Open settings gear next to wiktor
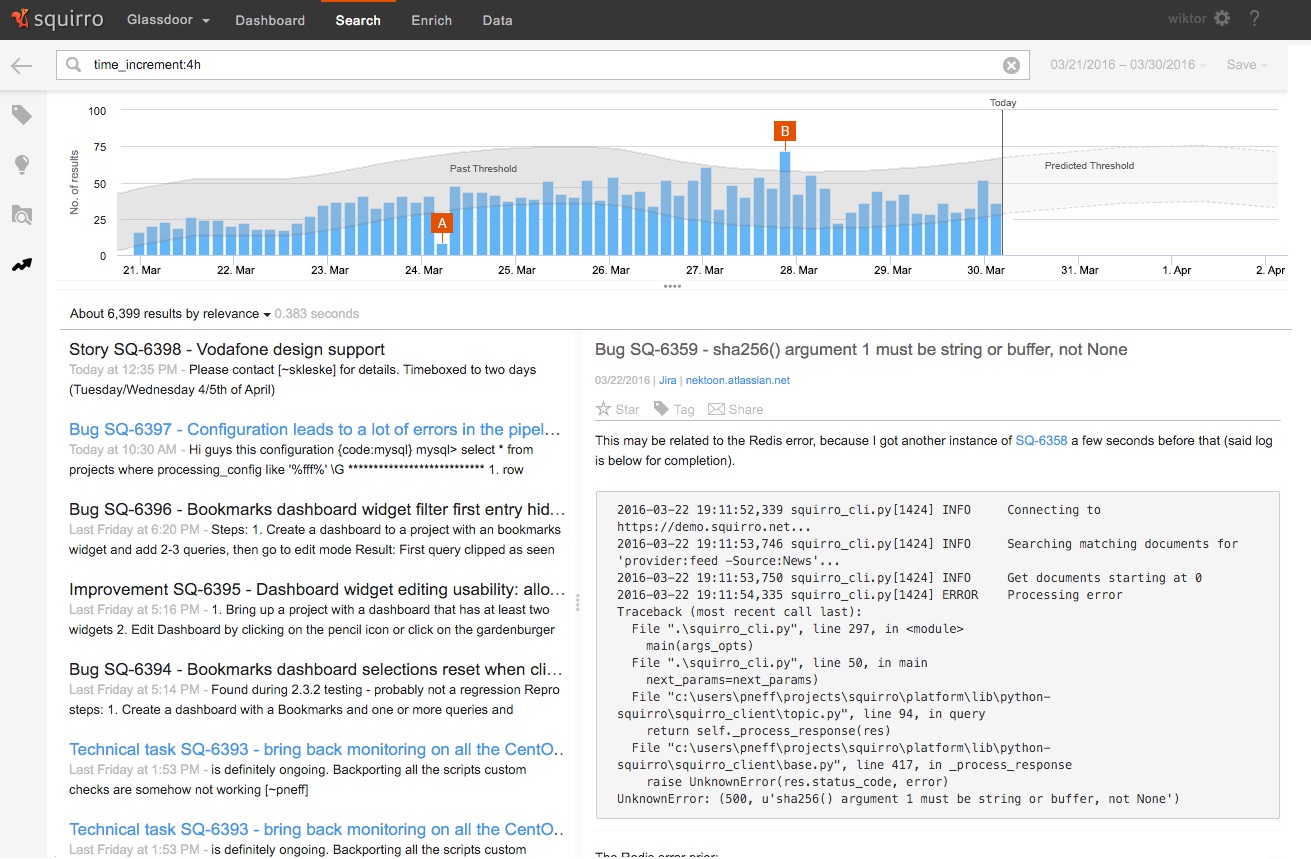 point(1222,19)
